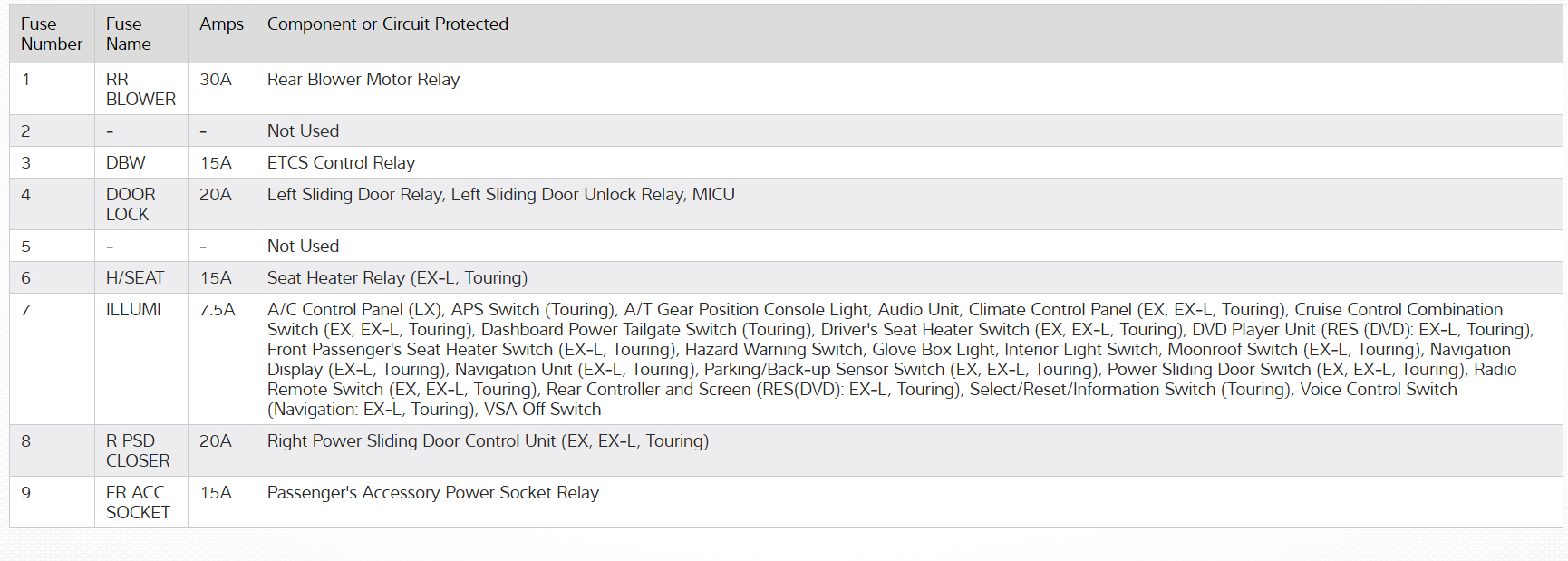Click the "Amps" column header

pos(221,24)
